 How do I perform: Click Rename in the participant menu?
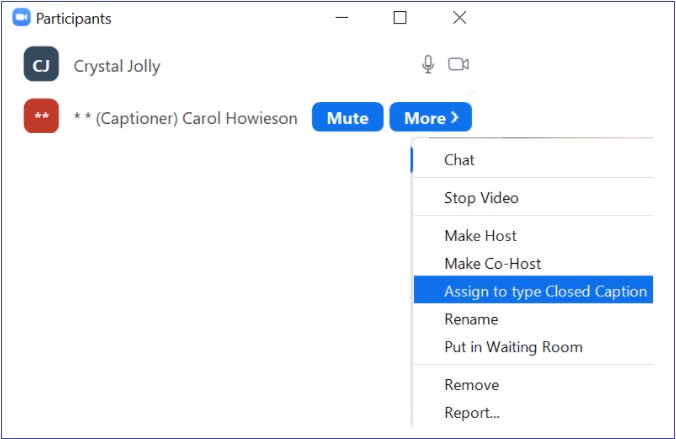[x=471, y=319]
